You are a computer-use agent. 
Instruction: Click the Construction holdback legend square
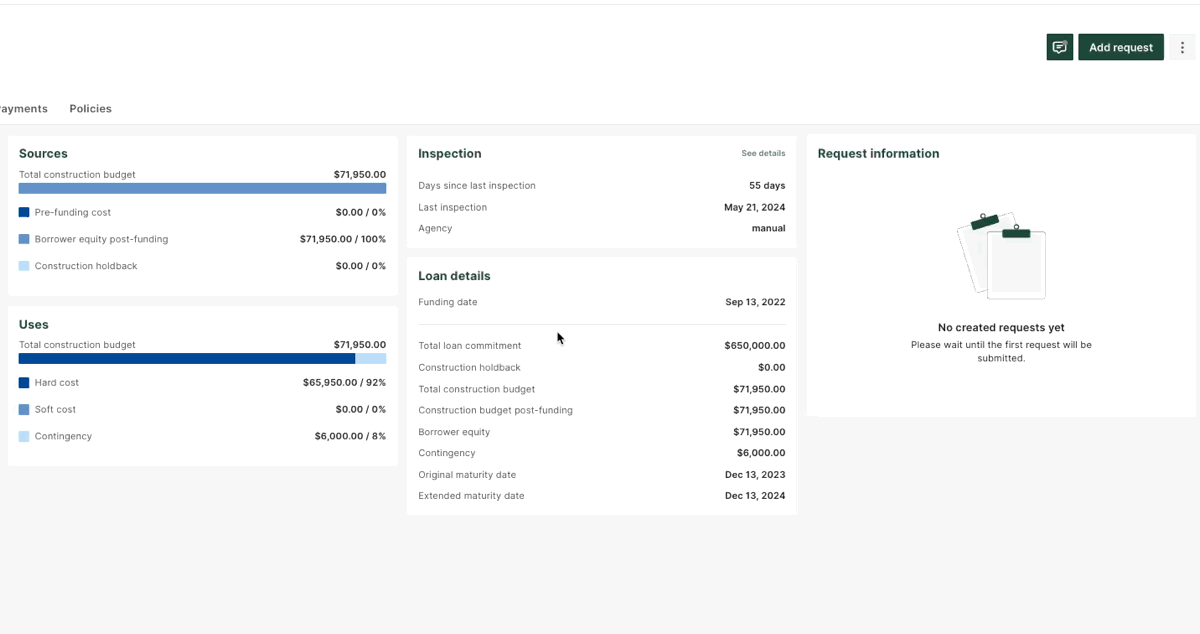pyautogui.click(x=24, y=266)
